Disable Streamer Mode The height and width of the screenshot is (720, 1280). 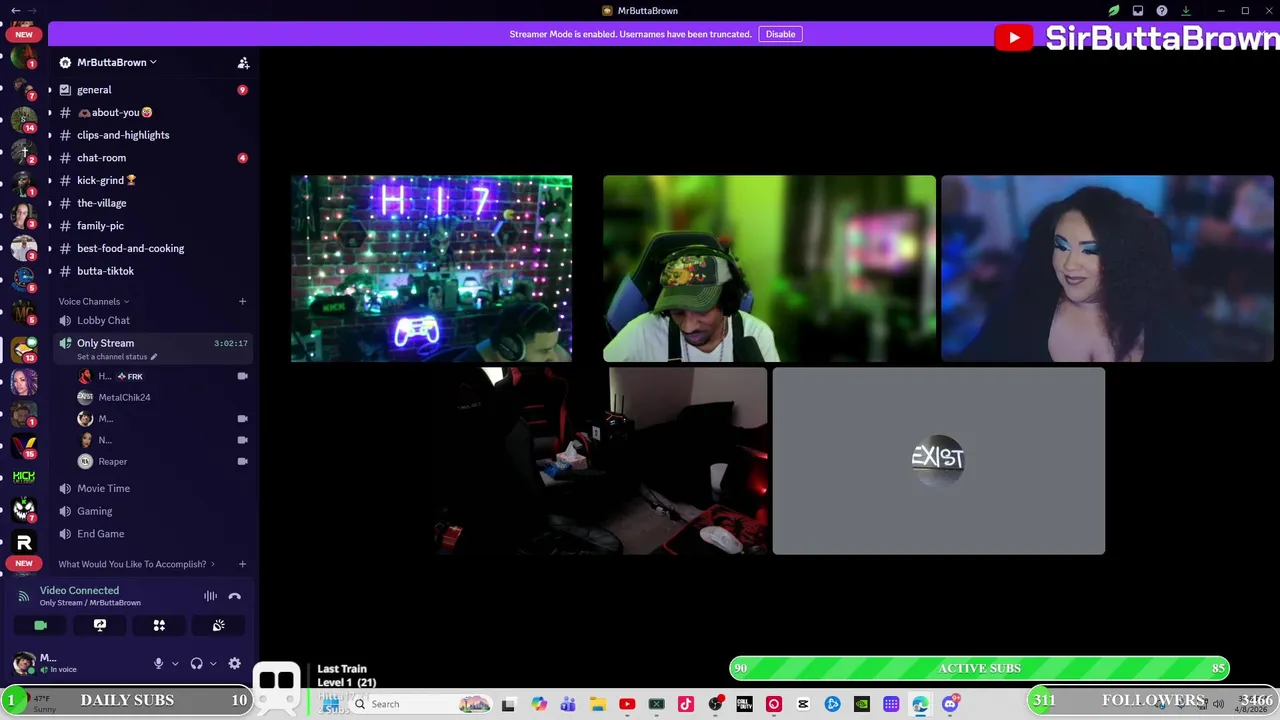tap(780, 34)
